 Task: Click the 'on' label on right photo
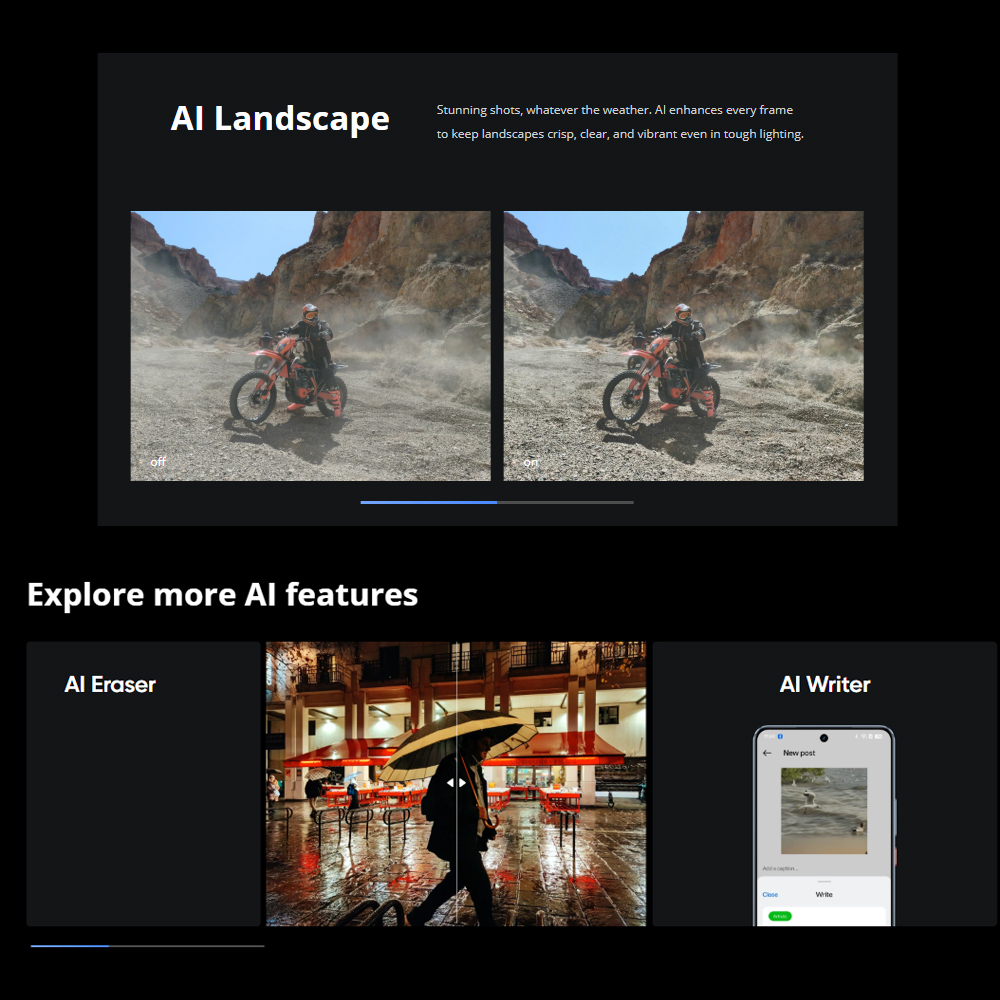(530, 462)
